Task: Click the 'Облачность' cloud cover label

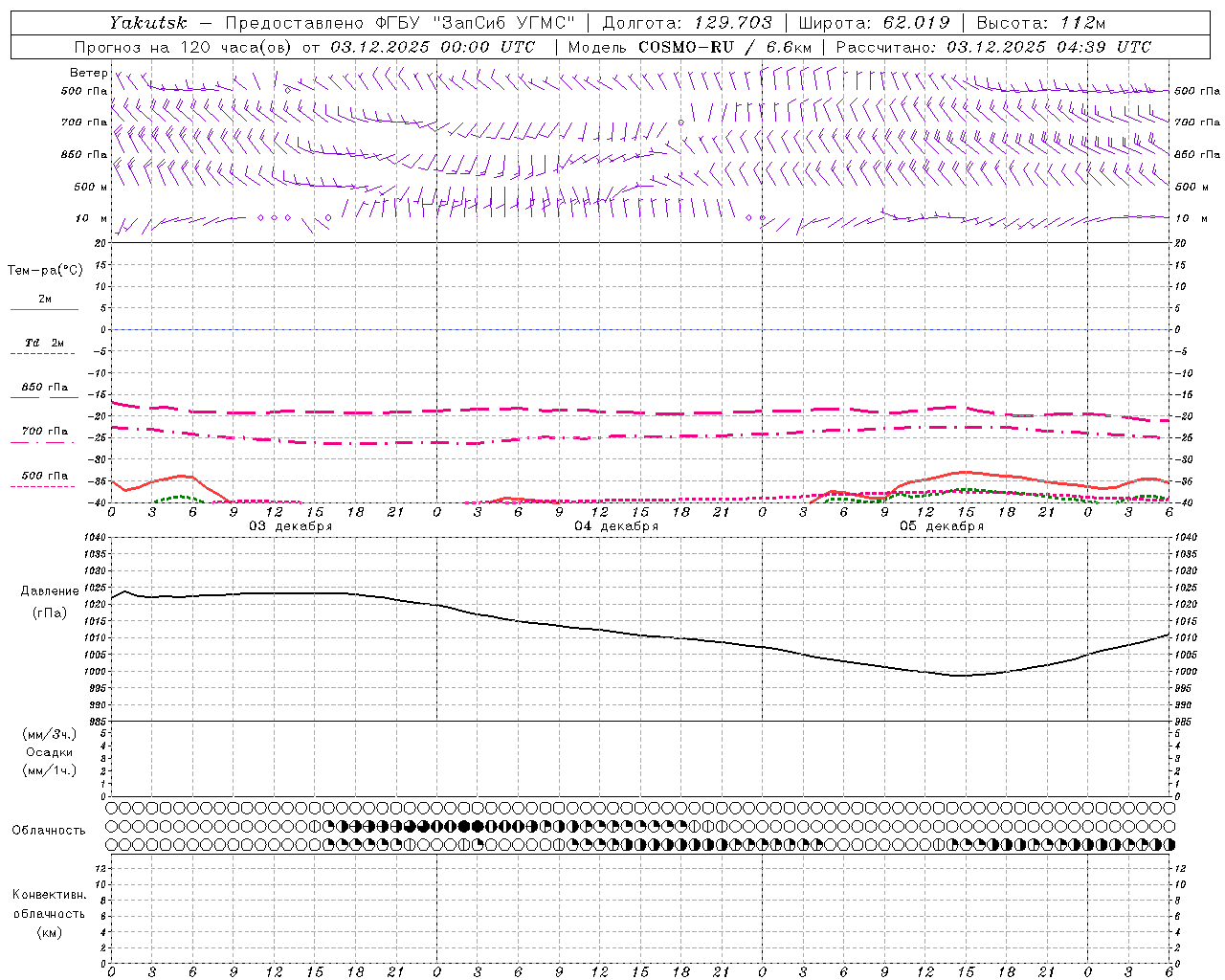Action: point(49,831)
